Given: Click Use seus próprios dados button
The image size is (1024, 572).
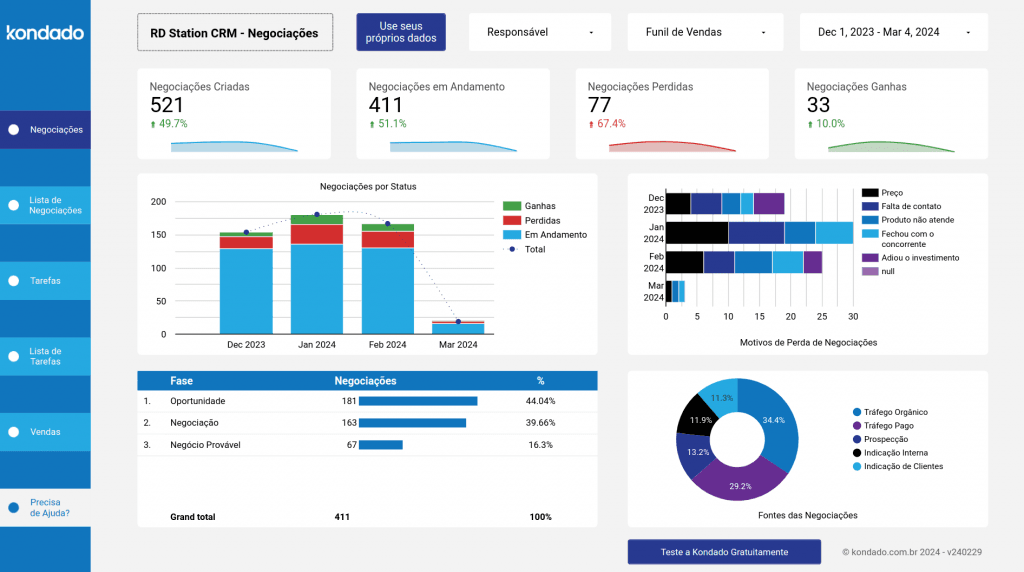Looking at the screenshot, I should (x=401, y=32).
